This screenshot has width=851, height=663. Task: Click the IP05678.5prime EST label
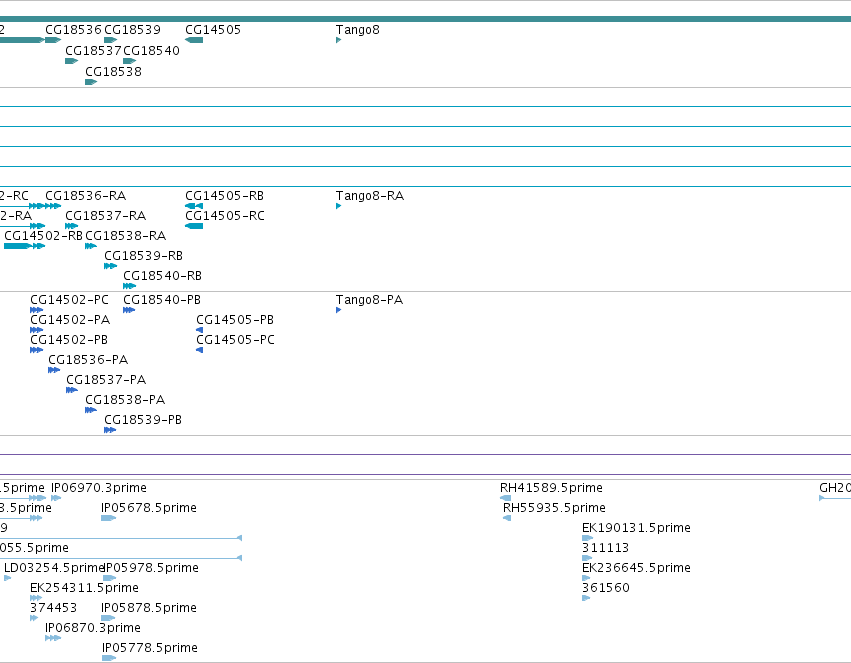click(149, 508)
